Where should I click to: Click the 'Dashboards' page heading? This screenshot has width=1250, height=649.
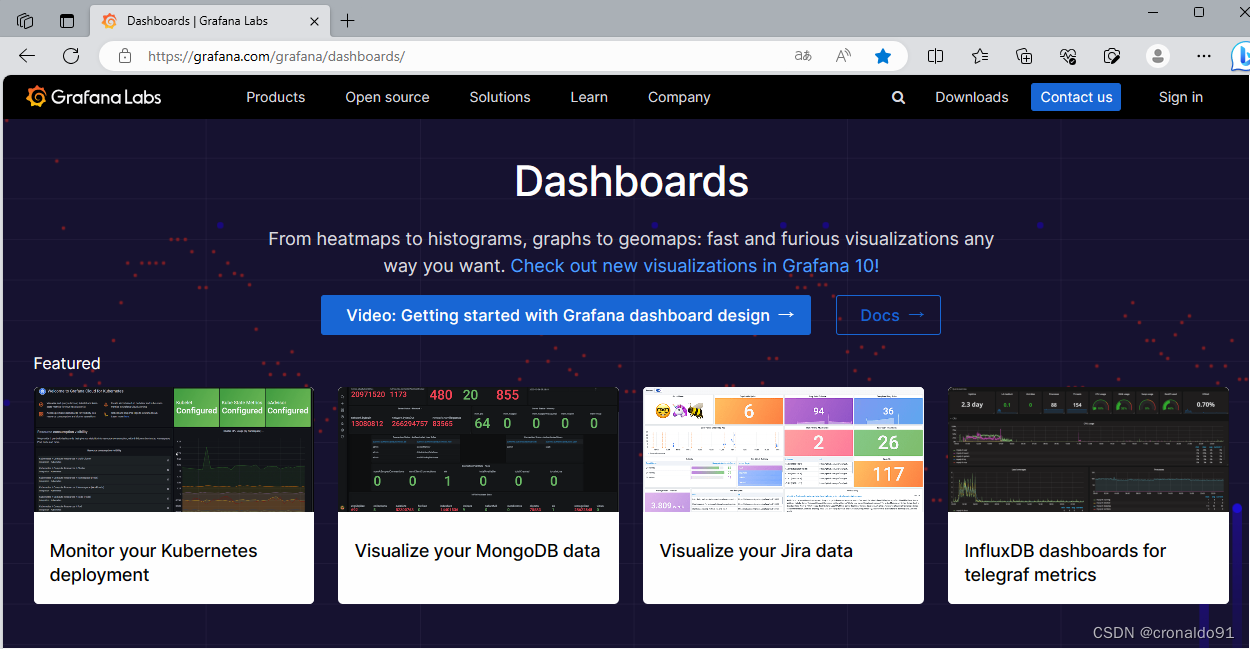[631, 181]
